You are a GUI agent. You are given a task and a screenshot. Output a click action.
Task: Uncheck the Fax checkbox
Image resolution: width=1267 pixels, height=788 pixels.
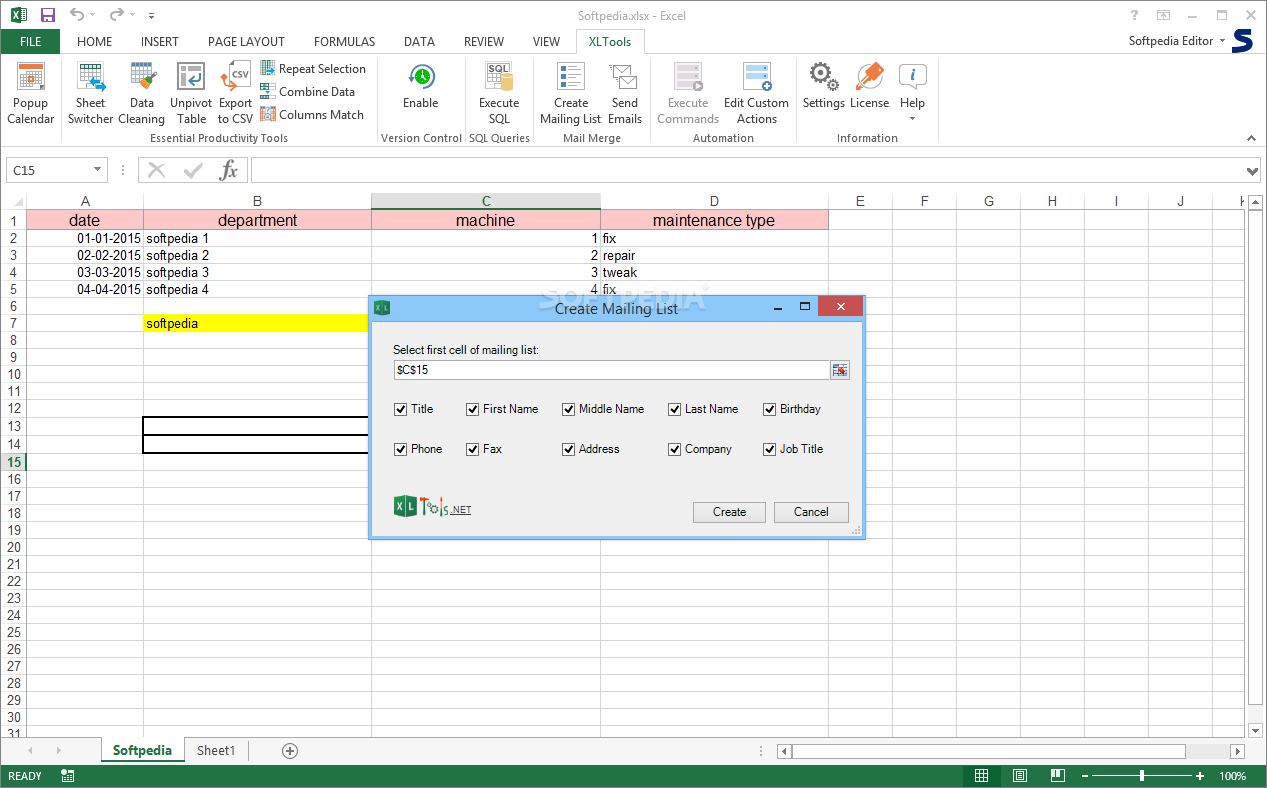pos(473,449)
